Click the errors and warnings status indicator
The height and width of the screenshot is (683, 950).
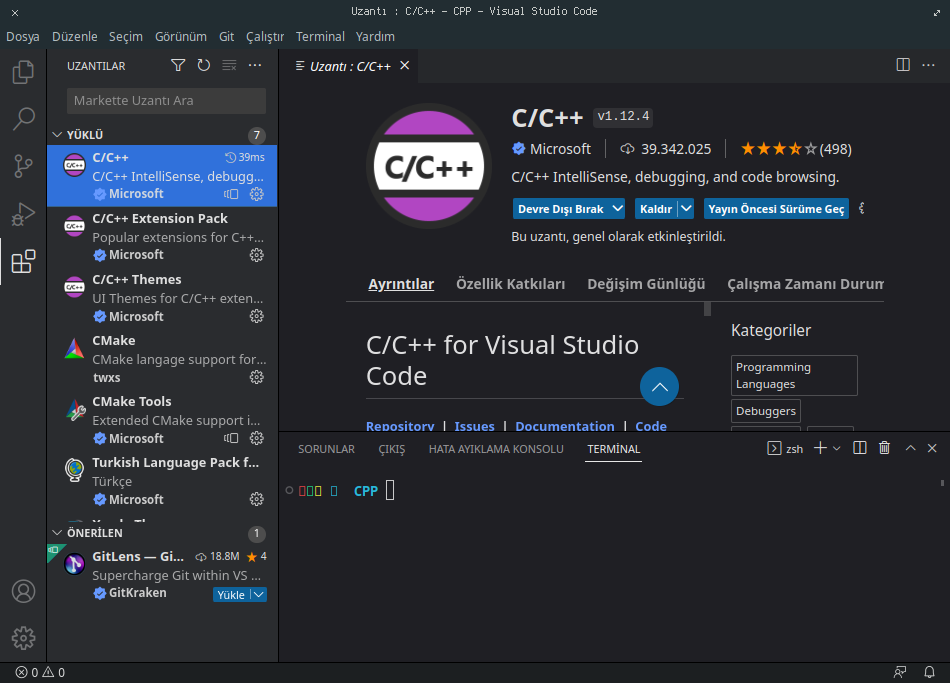coord(40,673)
